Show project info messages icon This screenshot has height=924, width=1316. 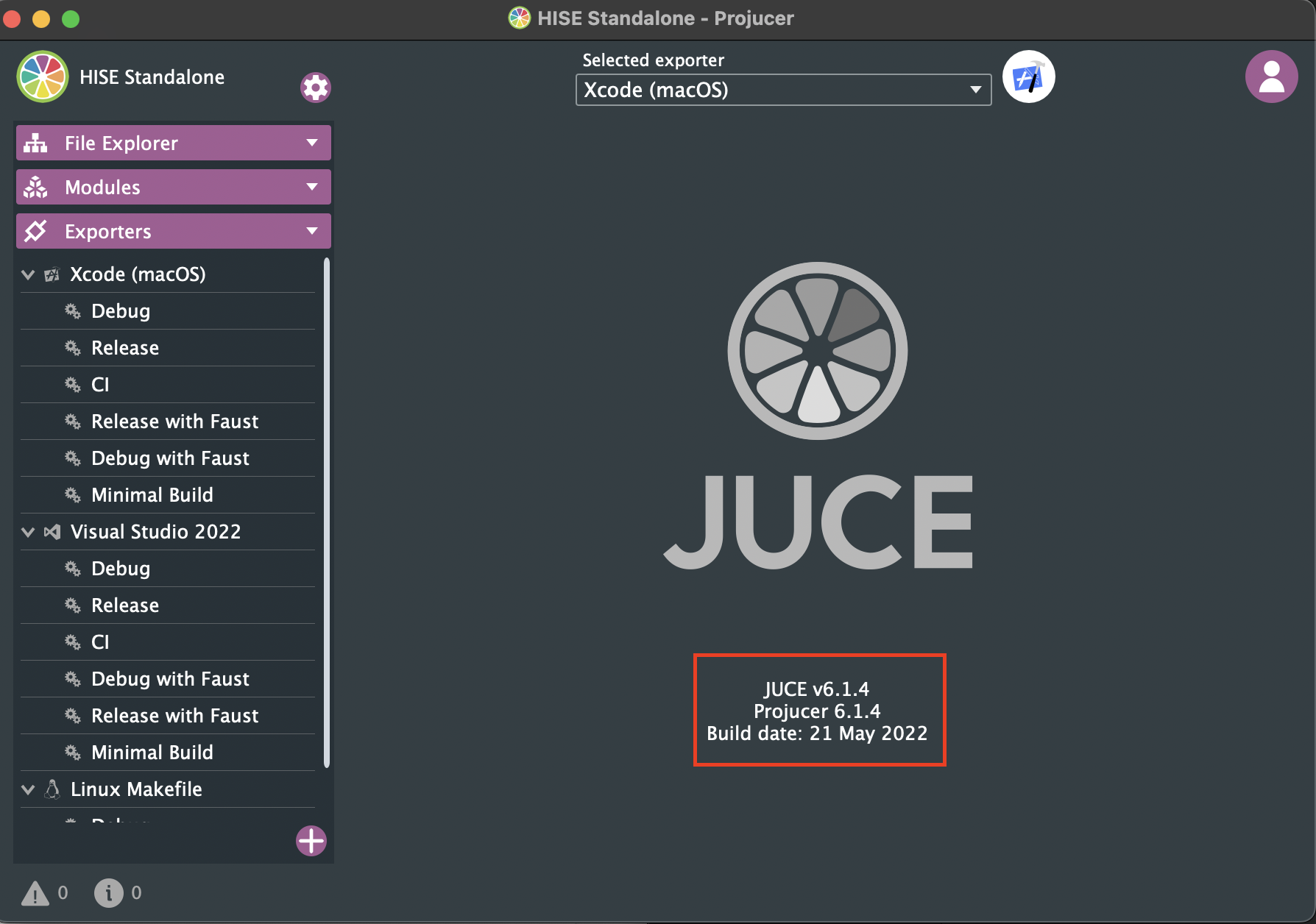[x=108, y=893]
